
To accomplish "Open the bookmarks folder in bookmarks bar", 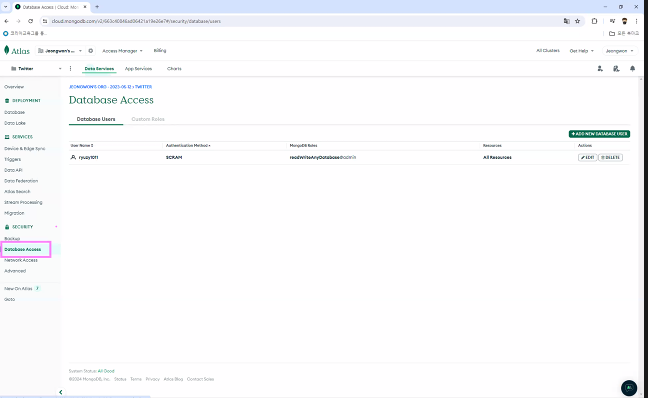I will (x=624, y=33).
